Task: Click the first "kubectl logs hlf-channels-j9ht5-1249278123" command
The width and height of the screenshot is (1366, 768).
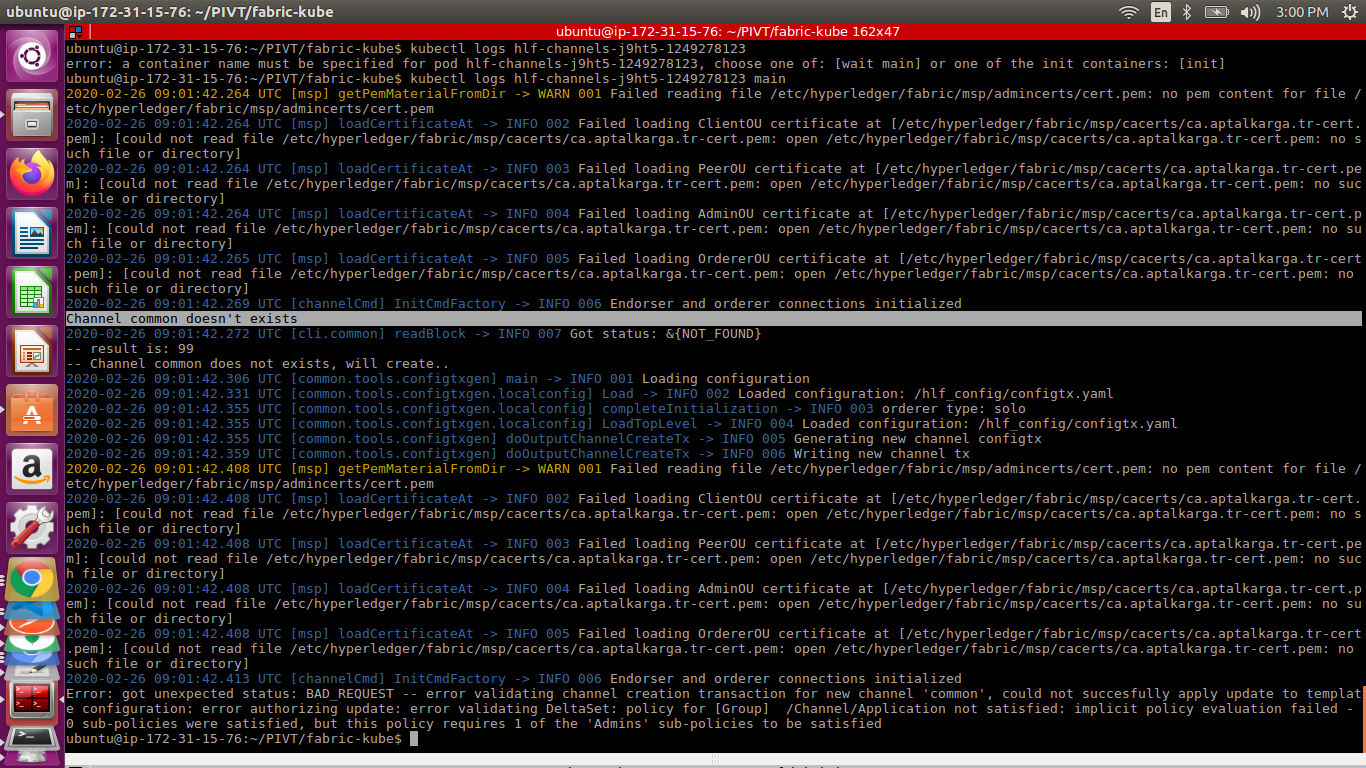Action: [578, 48]
